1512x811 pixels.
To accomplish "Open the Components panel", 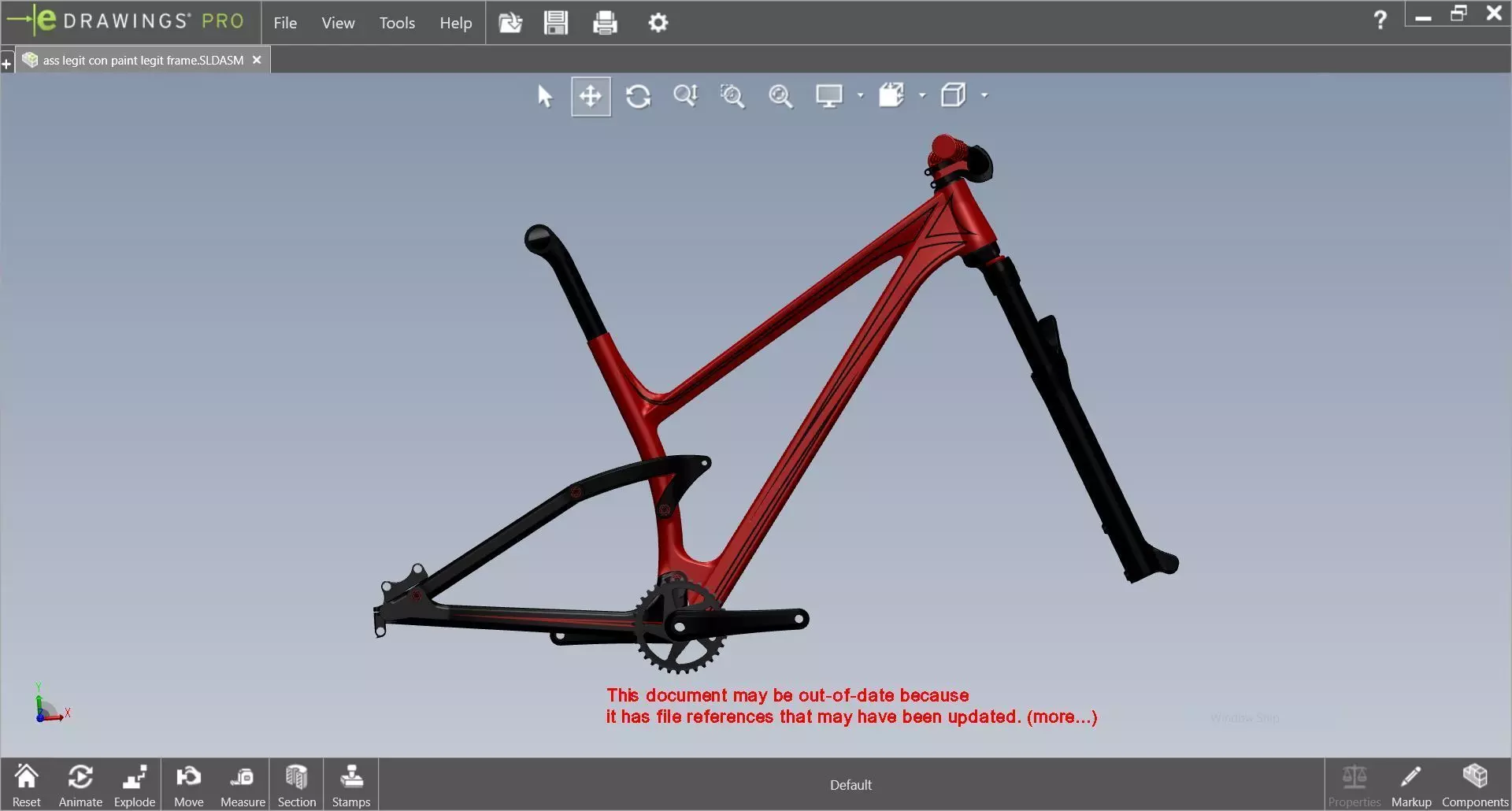I will [x=1475, y=785].
